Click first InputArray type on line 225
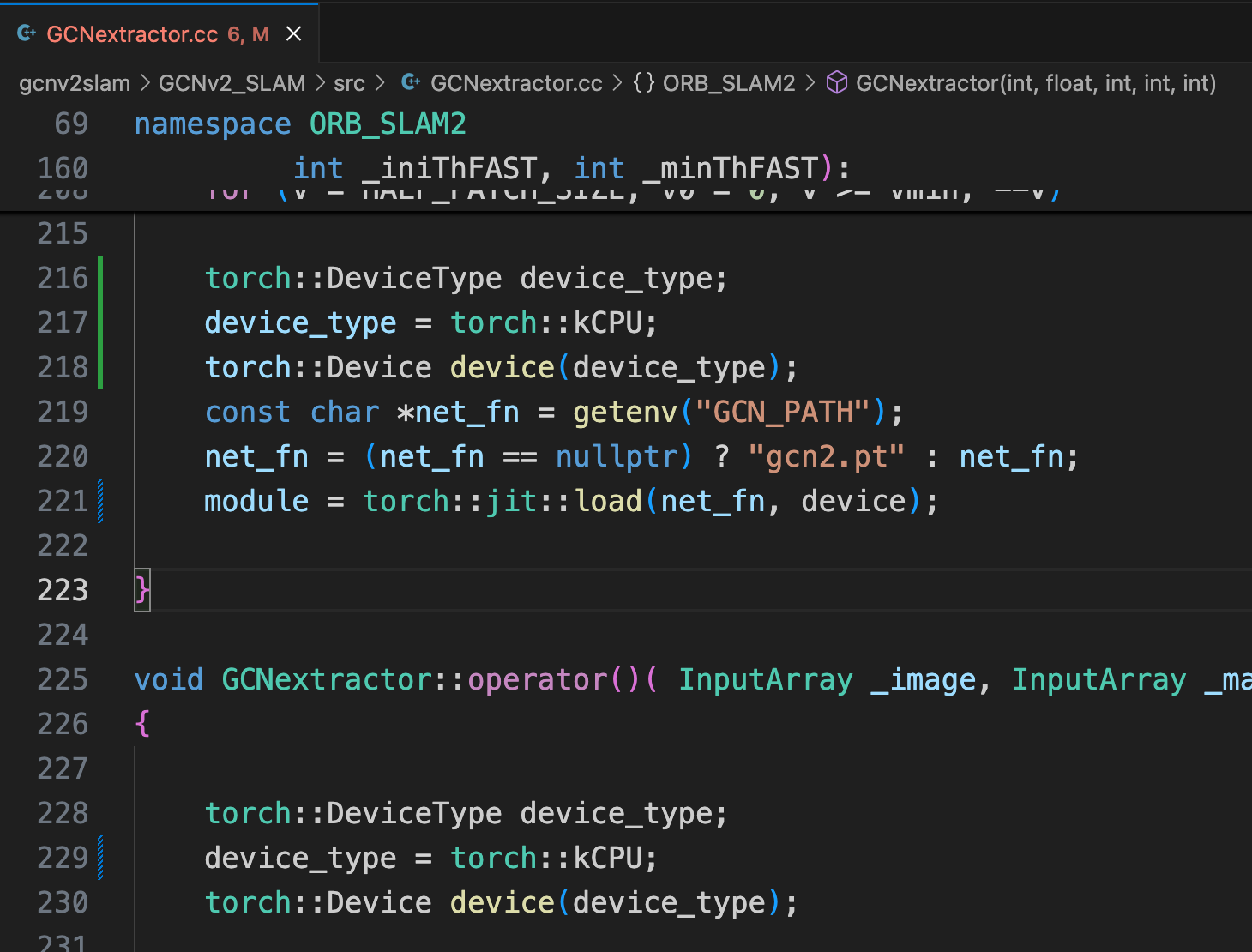The width and height of the screenshot is (1252, 952). point(766,679)
